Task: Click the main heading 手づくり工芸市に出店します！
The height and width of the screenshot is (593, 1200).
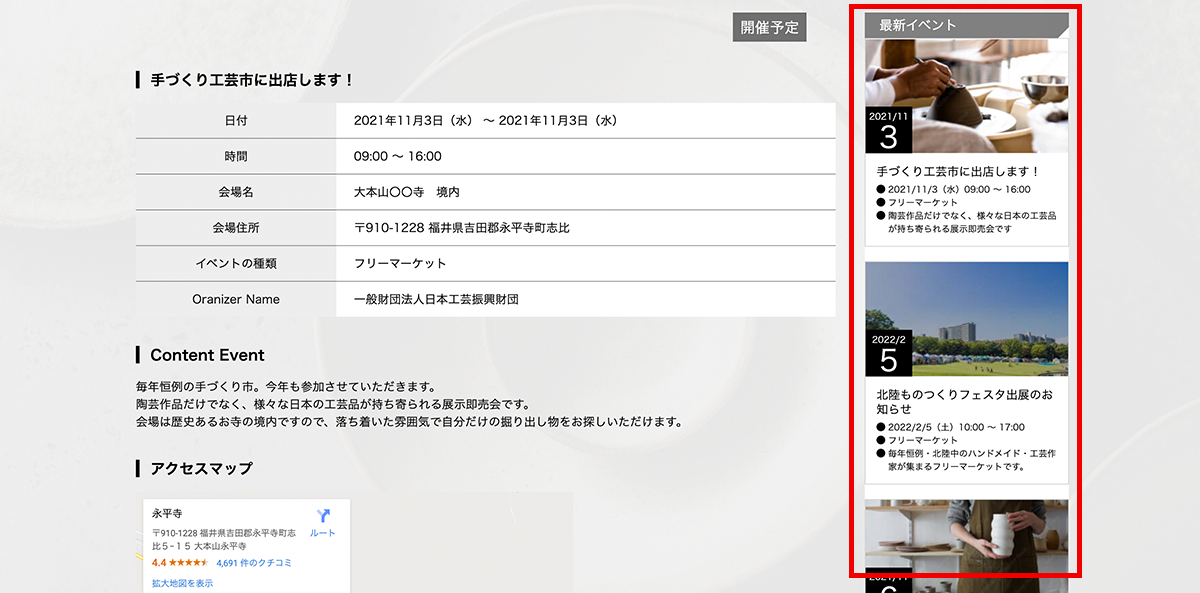Action: pyautogui.click(x=252, y=79)
